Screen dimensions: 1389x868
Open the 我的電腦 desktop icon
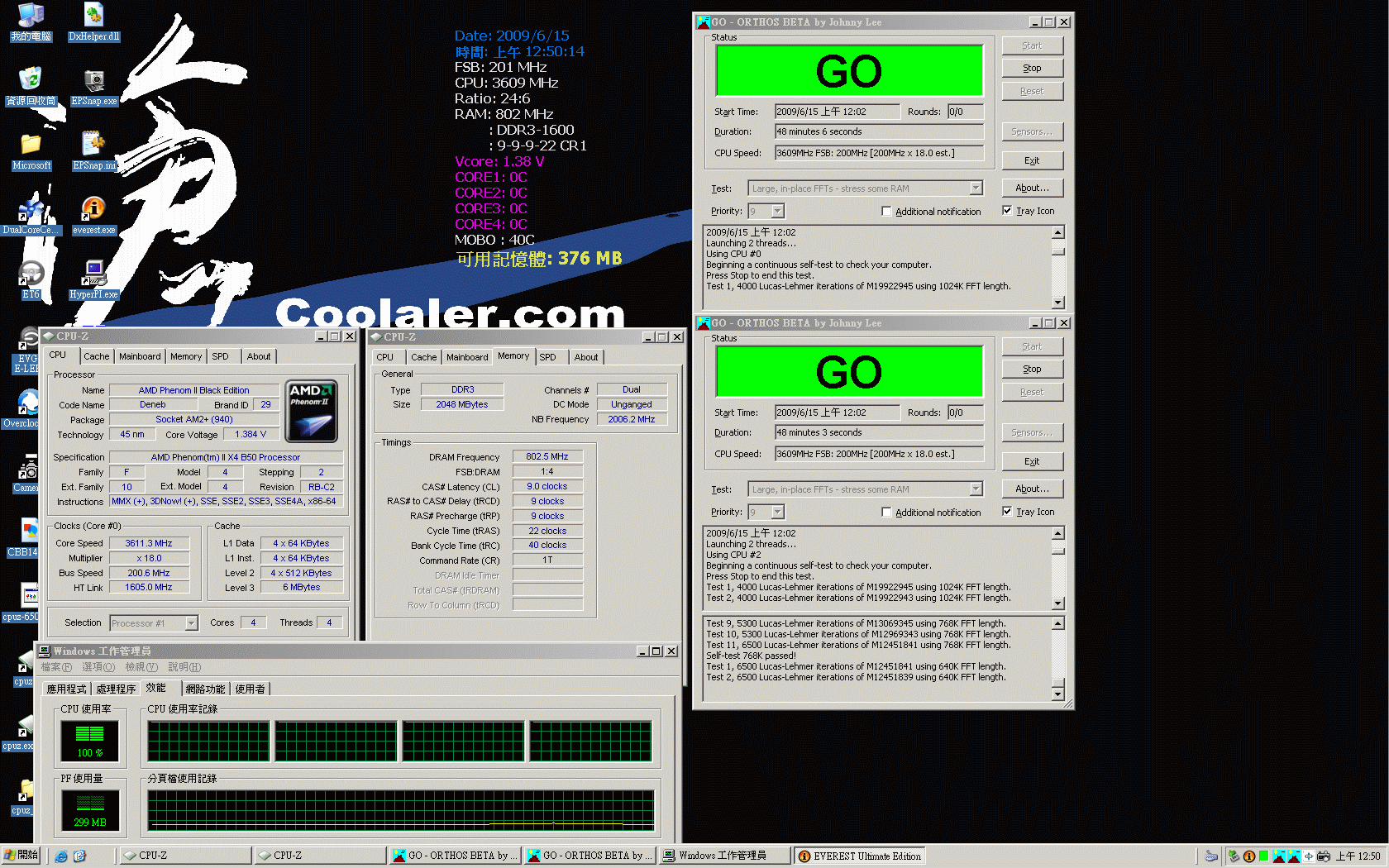pos(31,22)
